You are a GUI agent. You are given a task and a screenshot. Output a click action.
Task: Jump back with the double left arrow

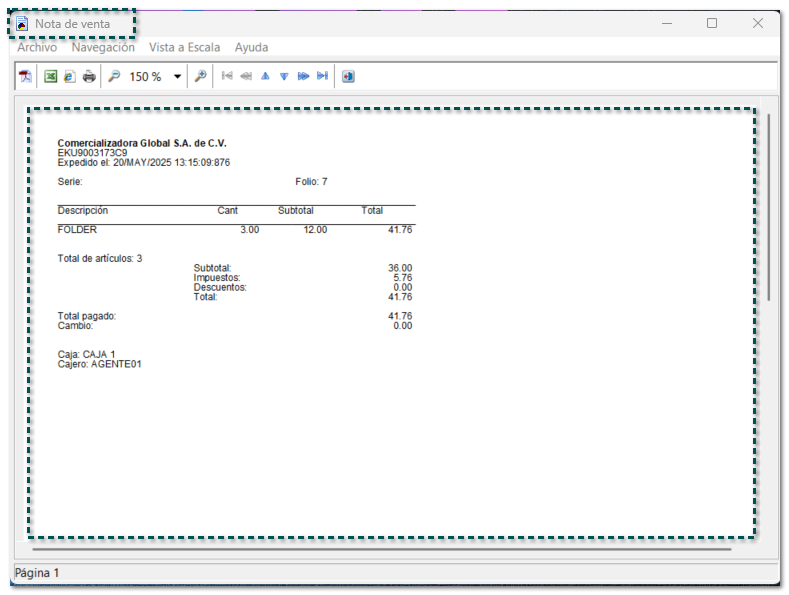pyautogui.click(x=246, y=76)
